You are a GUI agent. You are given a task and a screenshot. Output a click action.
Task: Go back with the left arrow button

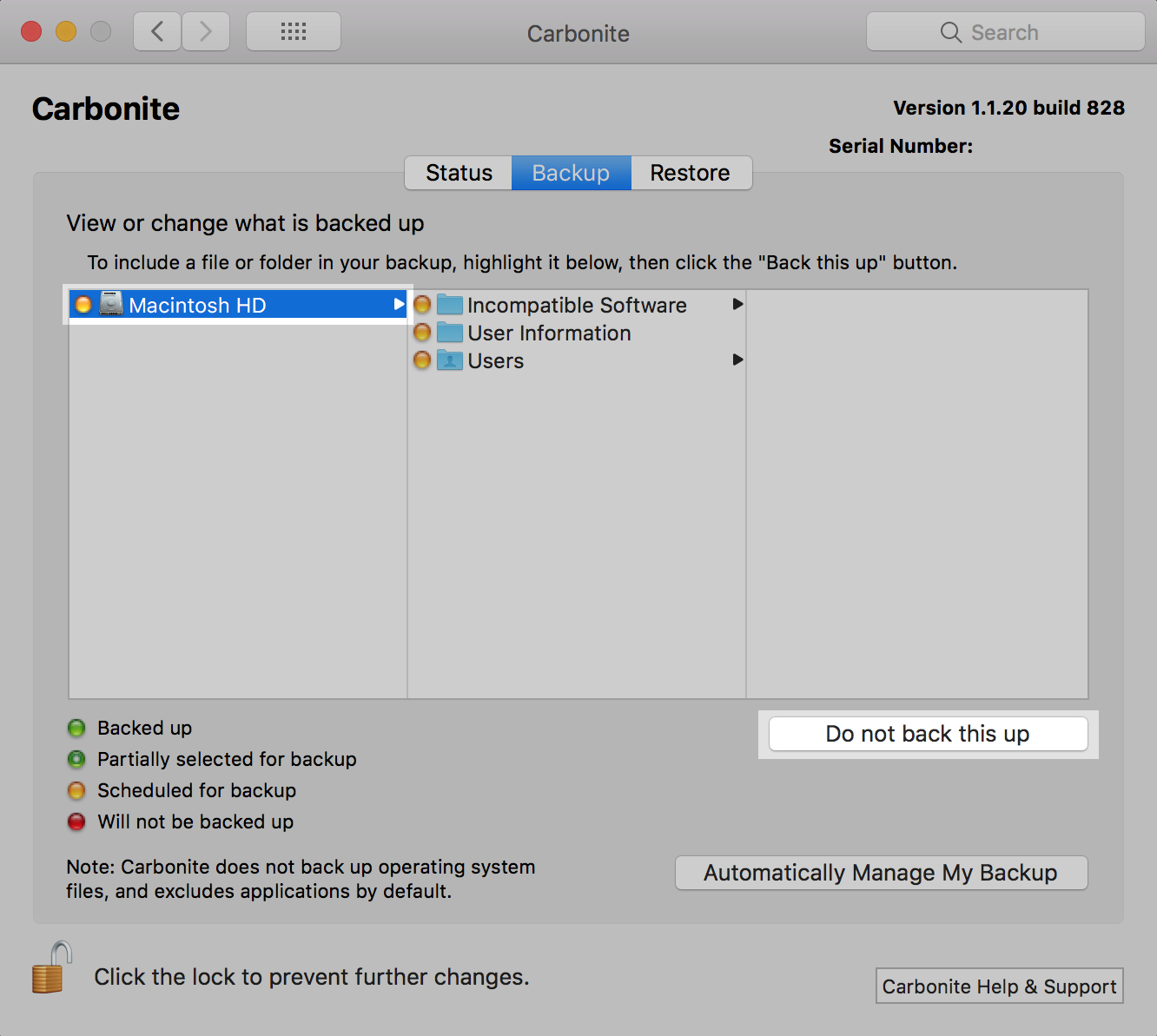157,32
